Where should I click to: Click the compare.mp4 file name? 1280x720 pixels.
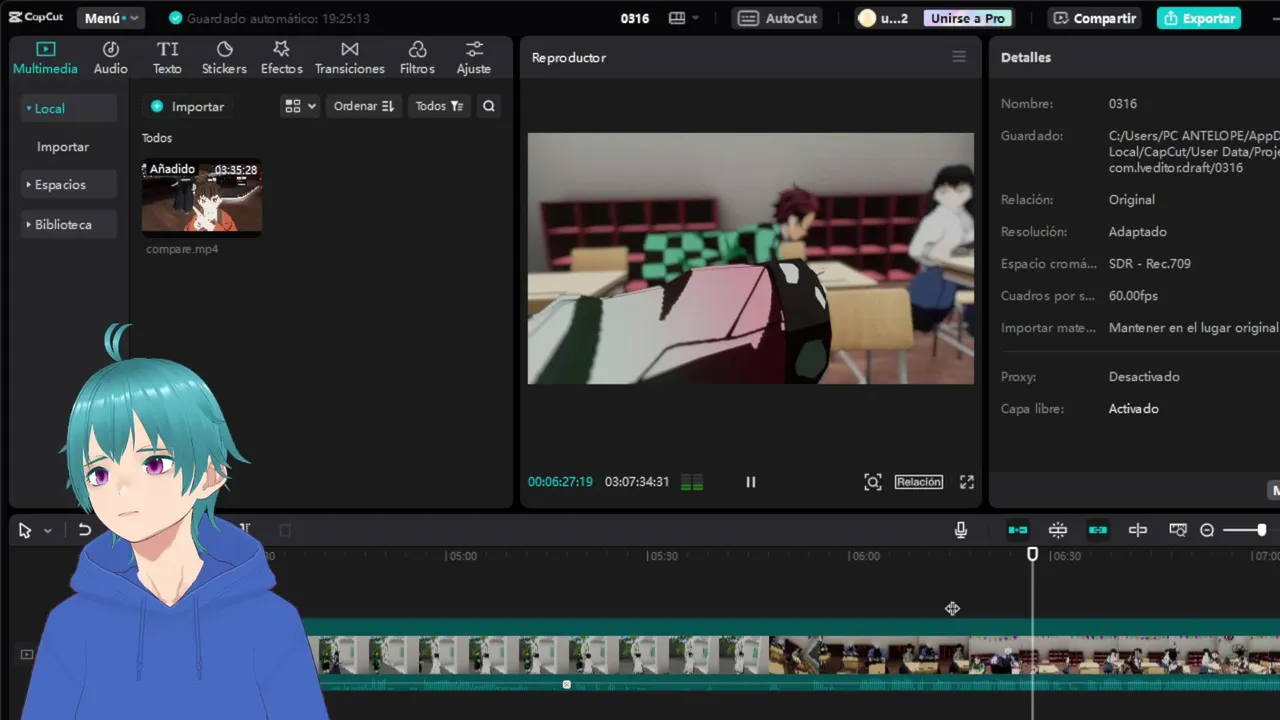pyautogui.click(x=182, y=249)
